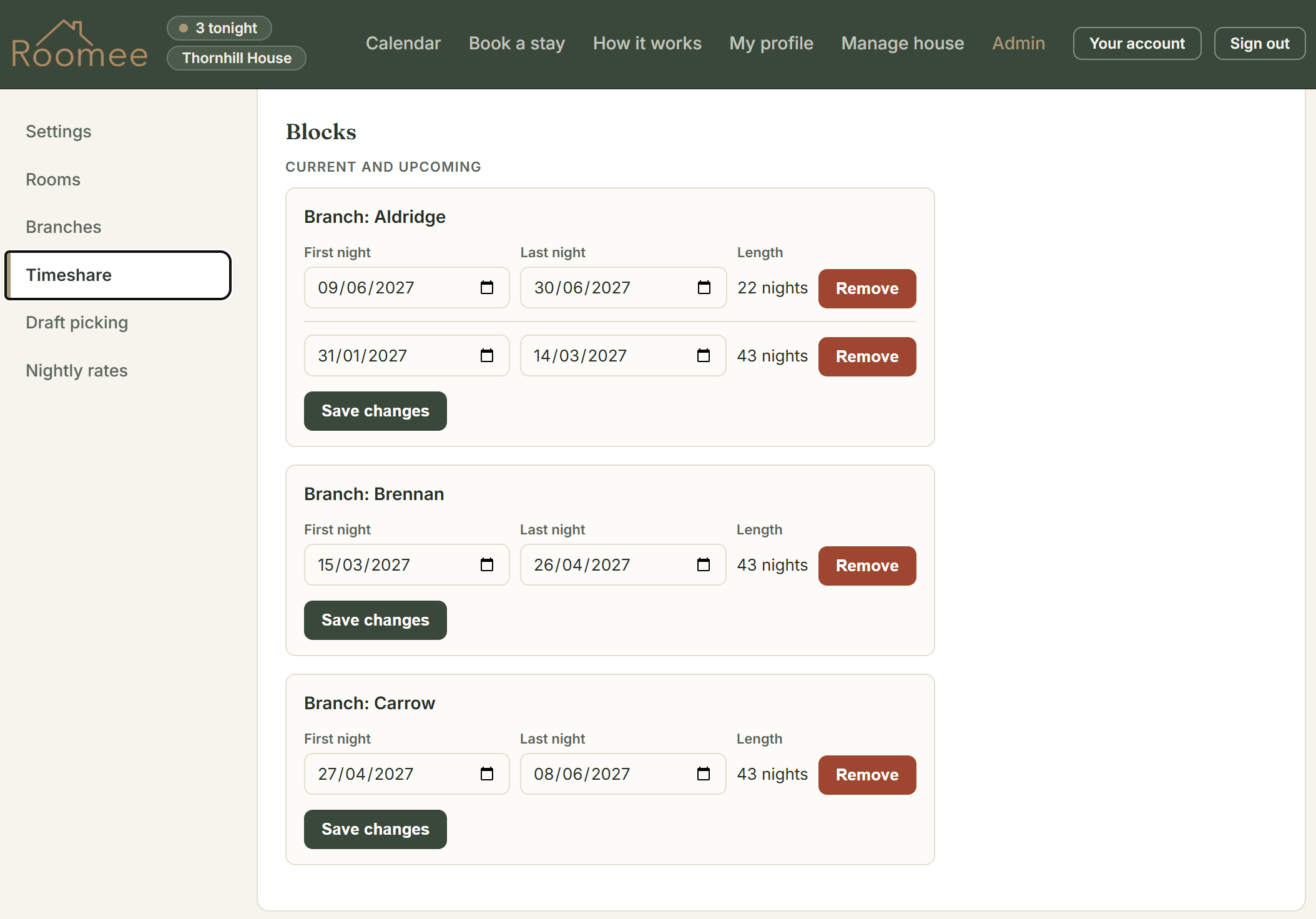Remove the Aldridge 22 nights block
The height and width of the screenshot is (919, 1316).
(867, 288)
